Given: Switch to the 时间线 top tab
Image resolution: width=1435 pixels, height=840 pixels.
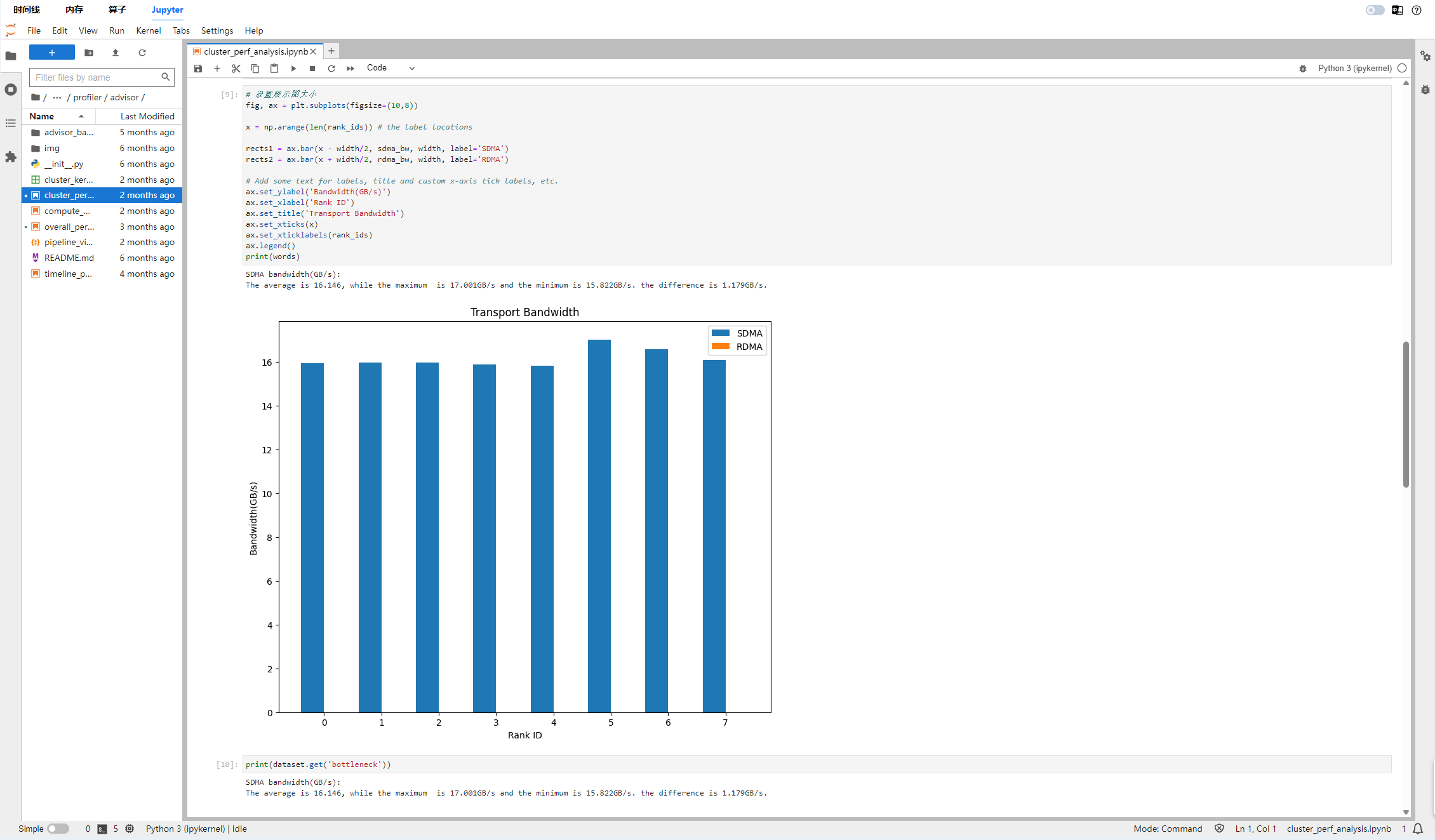Looking at the screenshot, I should pyautogui.click(x=27, y=10).
